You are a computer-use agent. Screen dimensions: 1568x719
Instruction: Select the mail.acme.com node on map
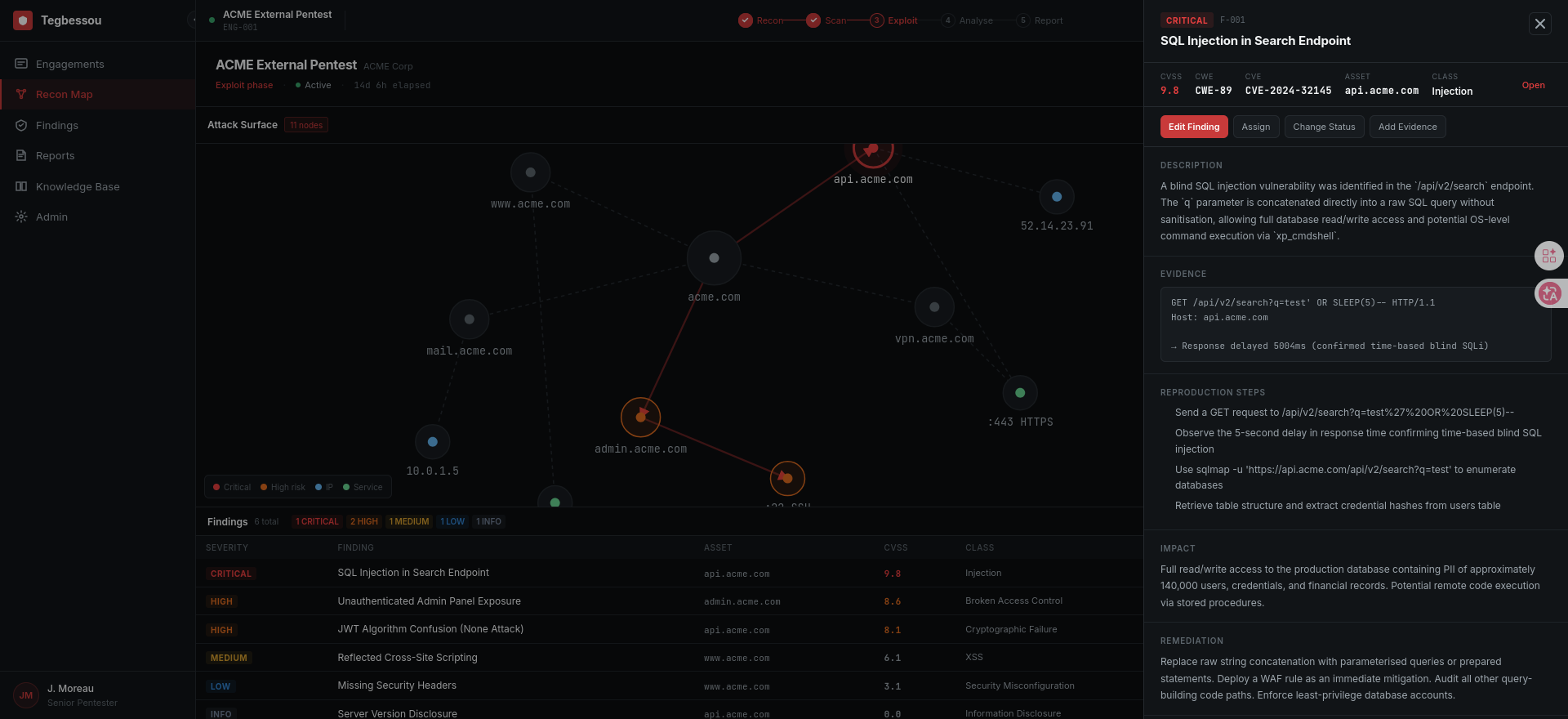coord(470,319)
